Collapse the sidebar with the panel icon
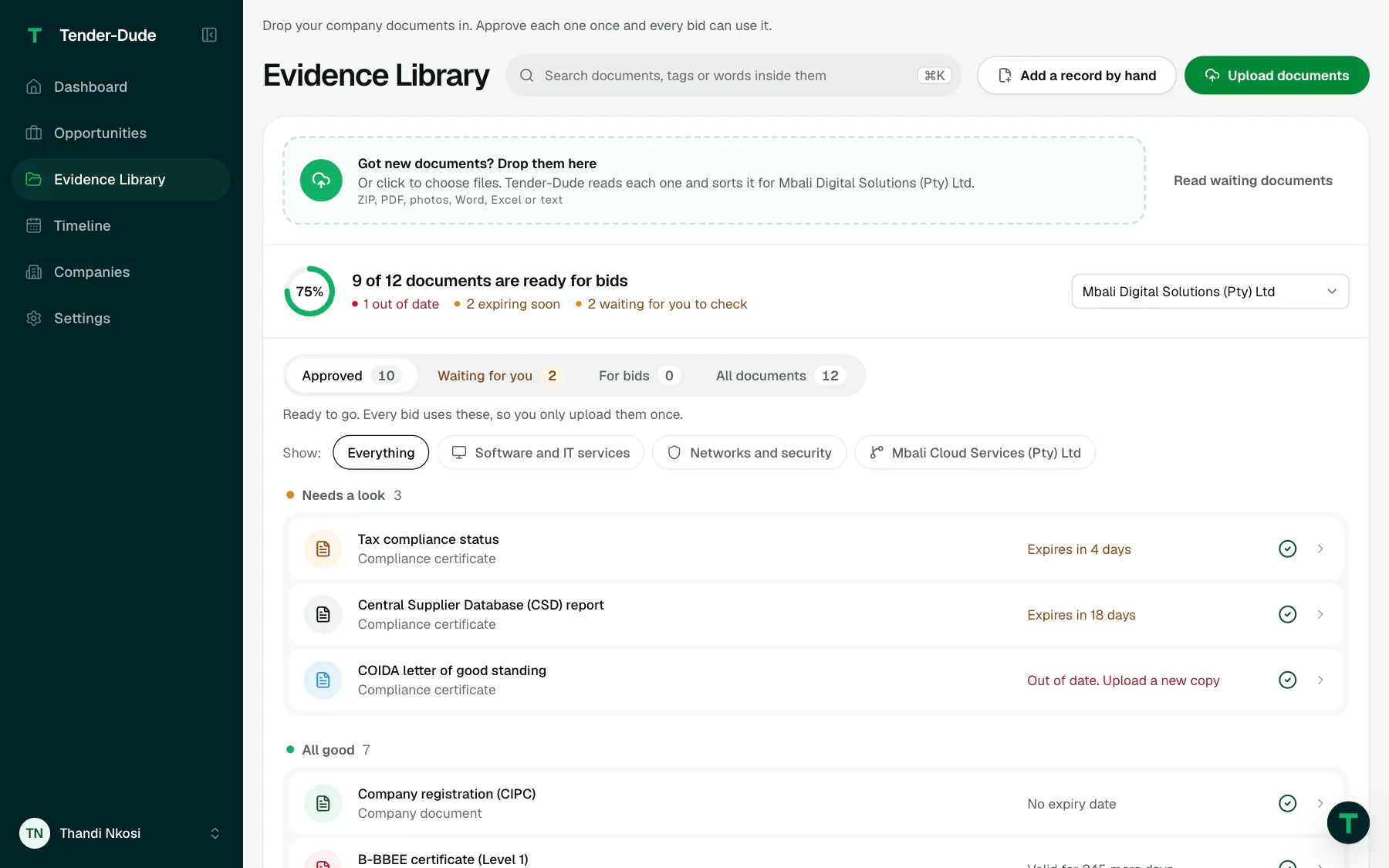The width and height of the screenshot is (1389, 868). click(209, 35)
